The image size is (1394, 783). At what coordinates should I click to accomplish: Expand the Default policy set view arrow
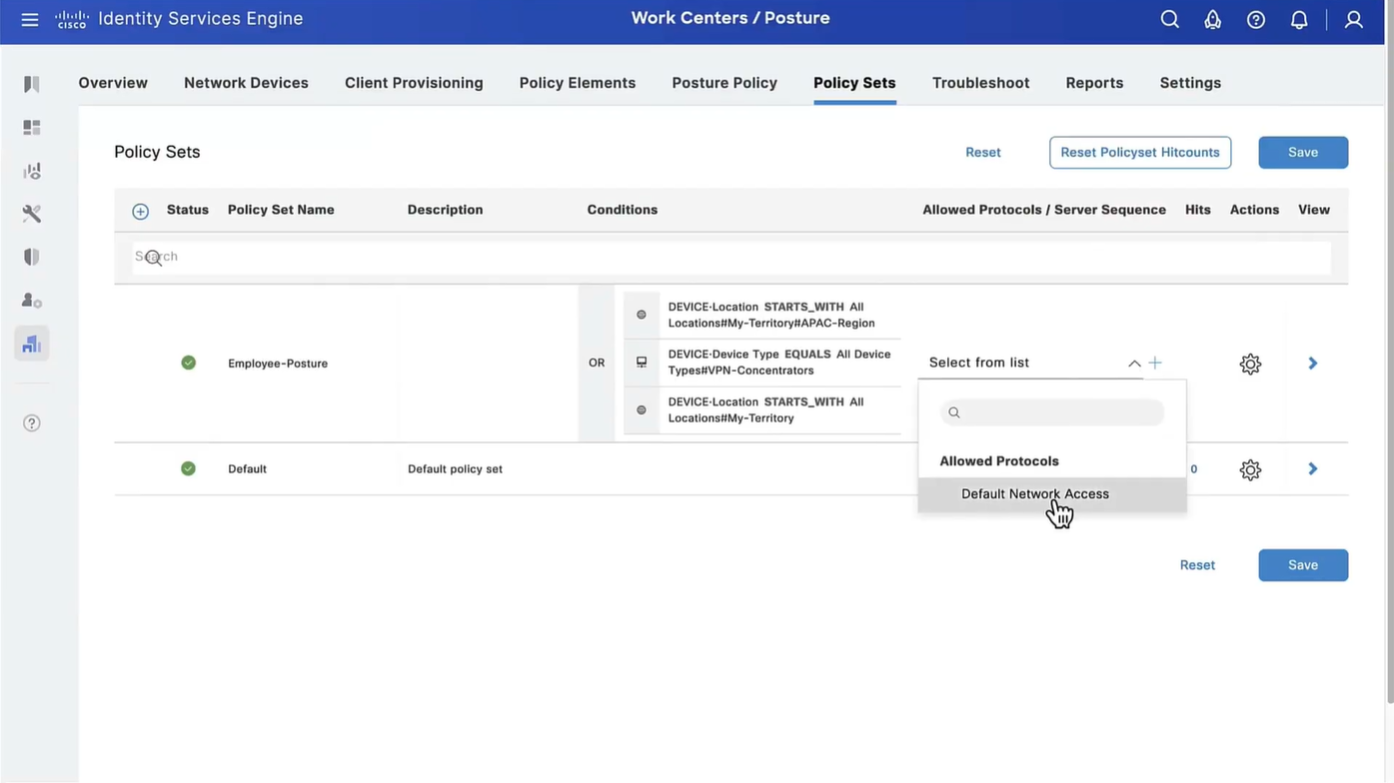pos(1313,469)
